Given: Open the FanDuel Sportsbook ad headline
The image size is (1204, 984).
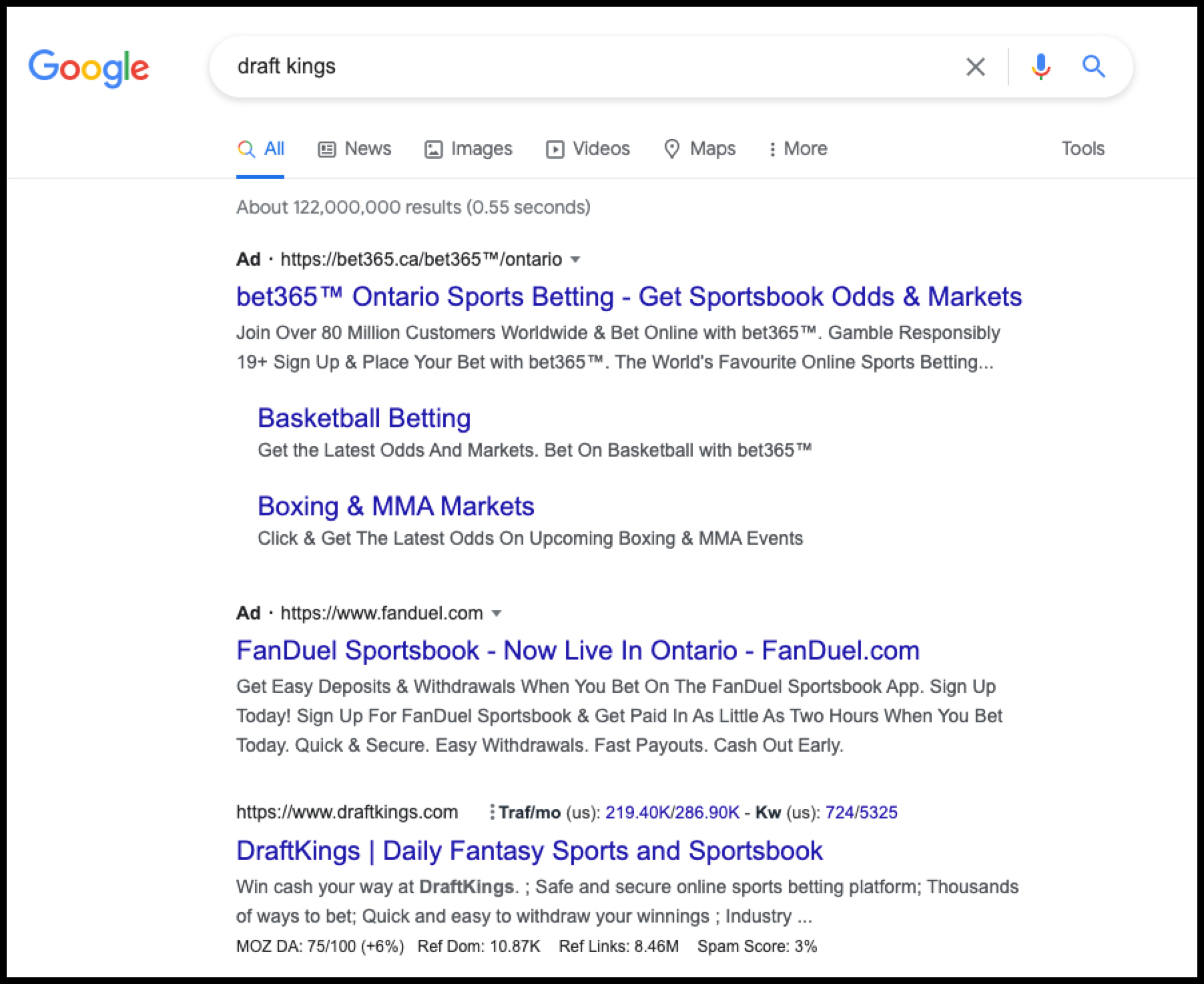Looking at the screenshot, I should click(577, 650).
